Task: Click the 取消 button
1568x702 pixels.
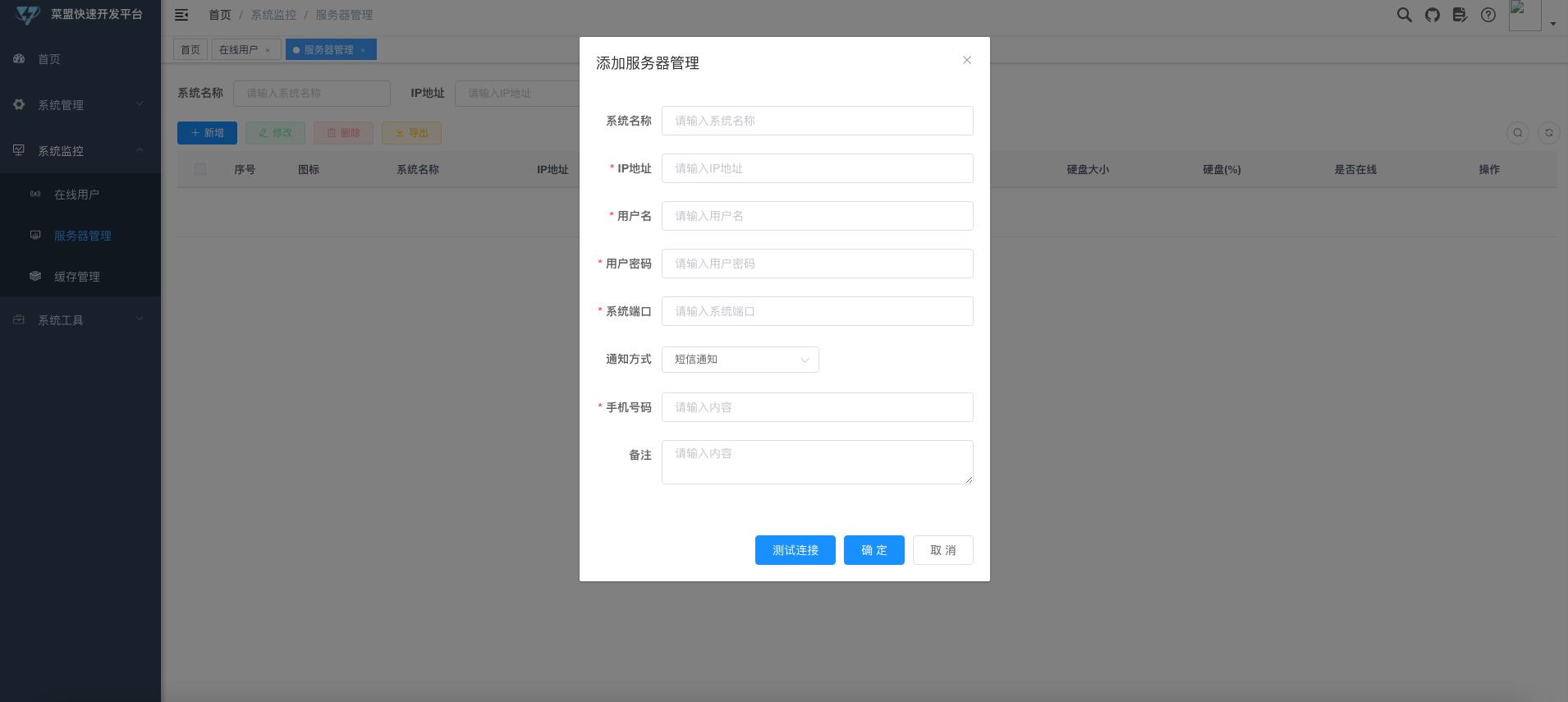Action: coord(943,550)
